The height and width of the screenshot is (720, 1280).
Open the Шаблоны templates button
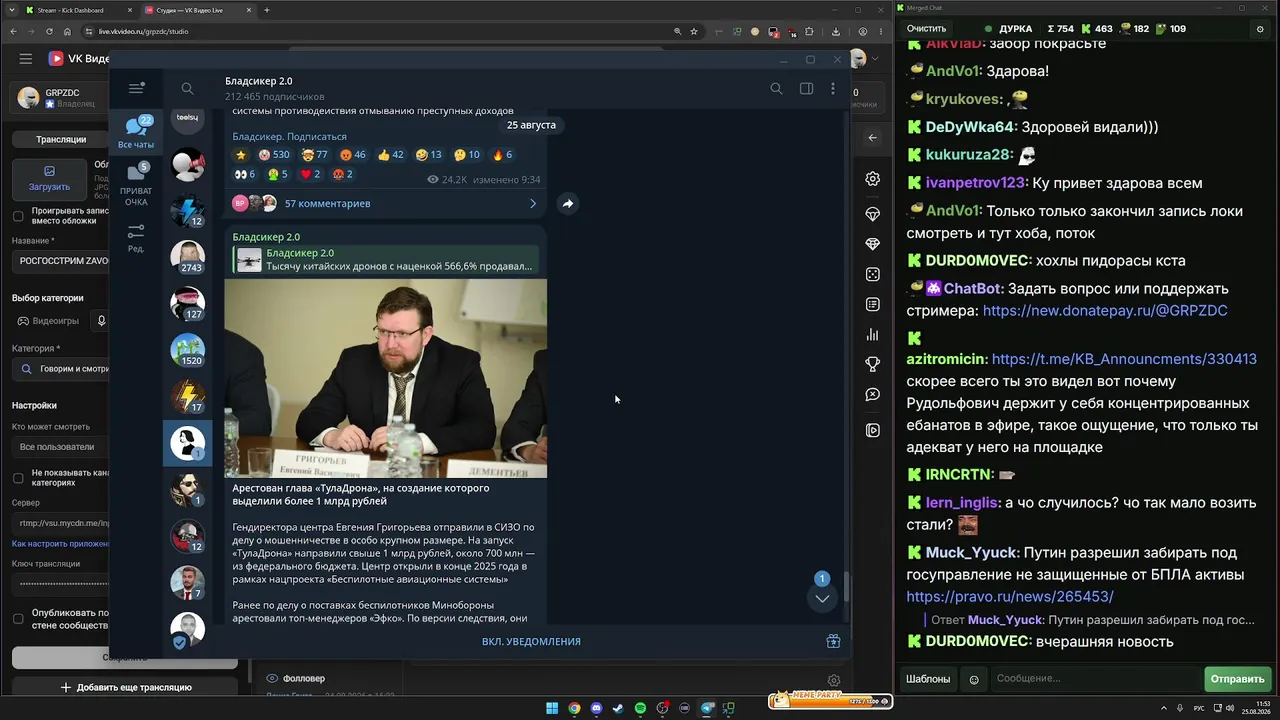tap(928, 679)
